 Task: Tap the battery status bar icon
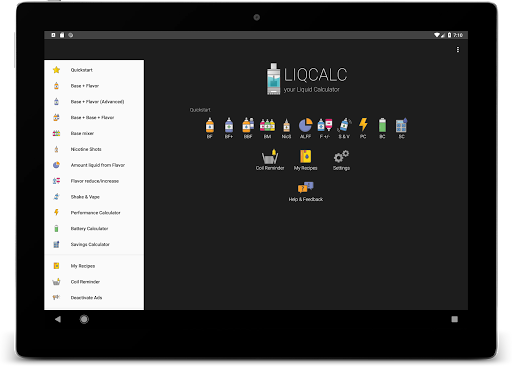point(449,35)
